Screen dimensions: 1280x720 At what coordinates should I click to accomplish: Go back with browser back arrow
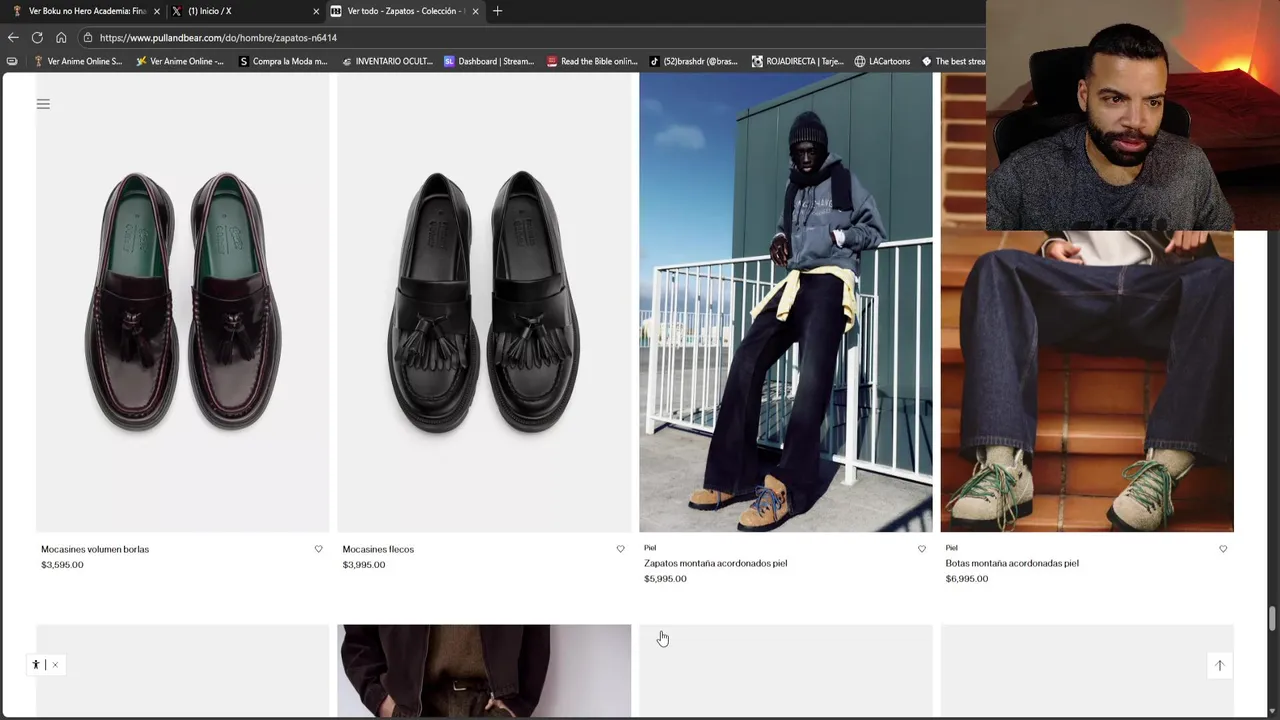[13, 37]
